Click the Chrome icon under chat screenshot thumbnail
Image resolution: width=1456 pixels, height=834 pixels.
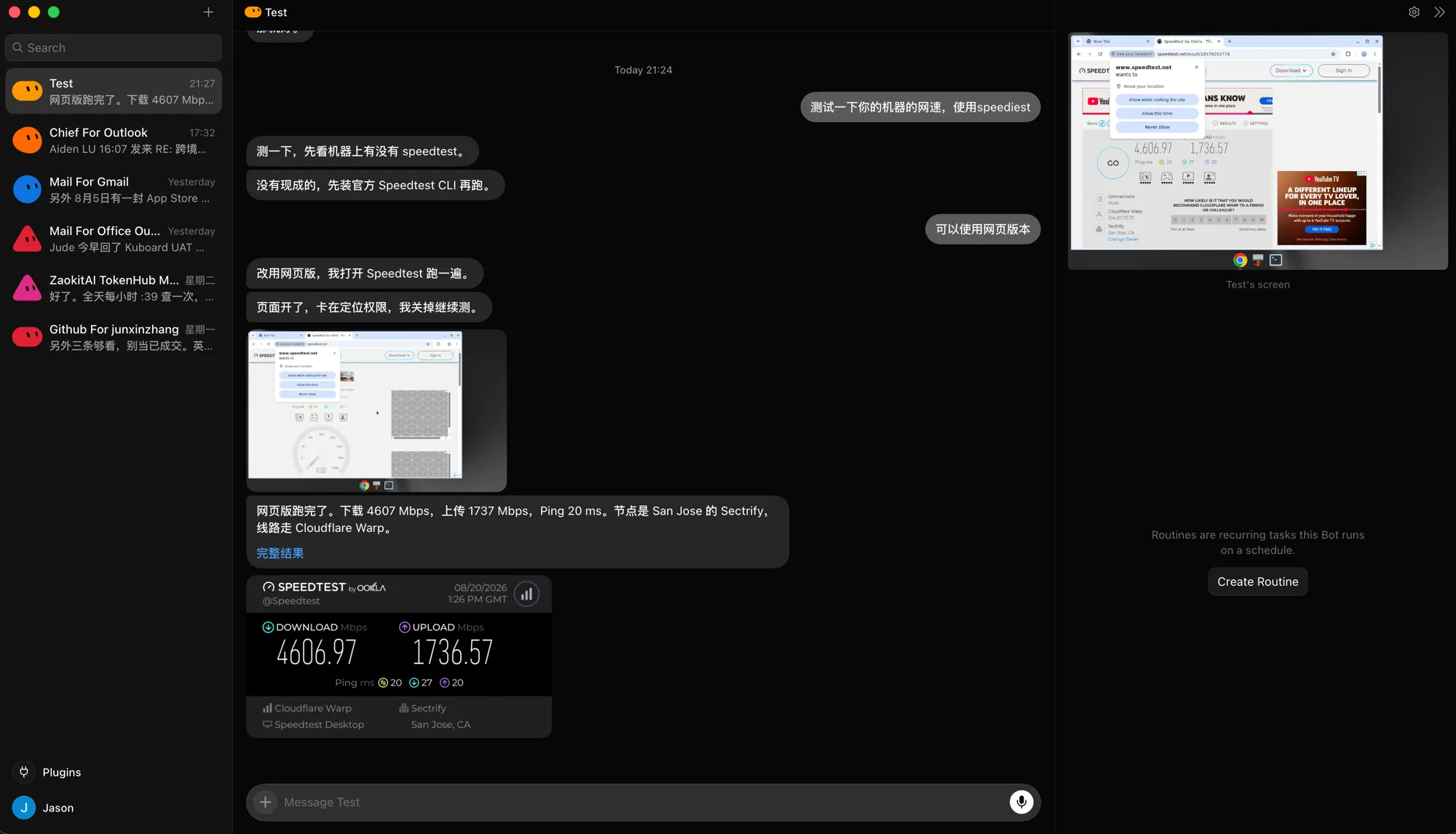tap(364, 485)
